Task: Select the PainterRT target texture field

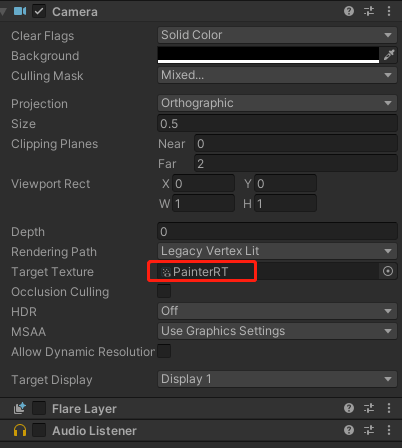Action: tap(268, 271)
